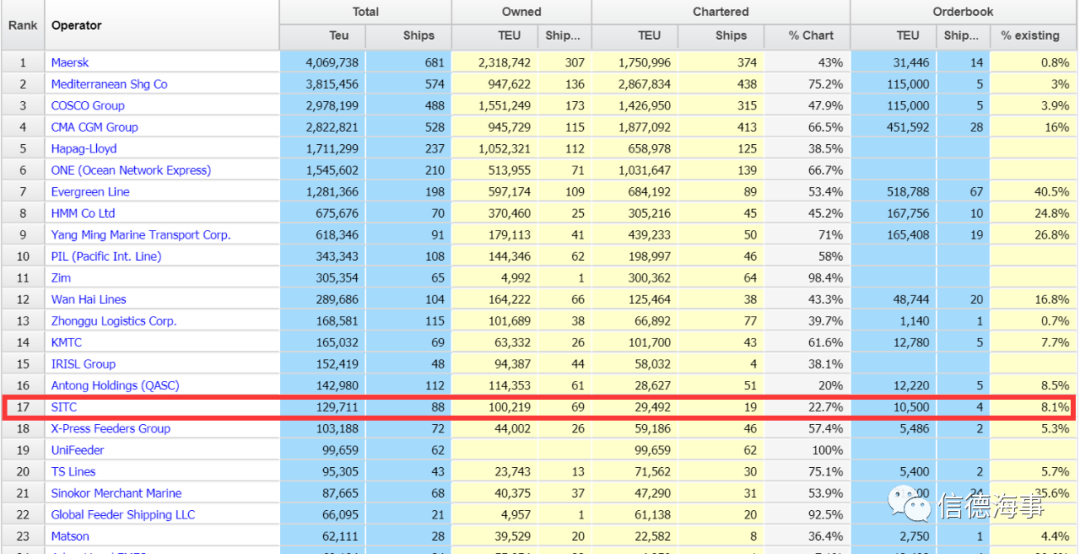Select Zhonggu total Teu 168,581

(336, 321)
